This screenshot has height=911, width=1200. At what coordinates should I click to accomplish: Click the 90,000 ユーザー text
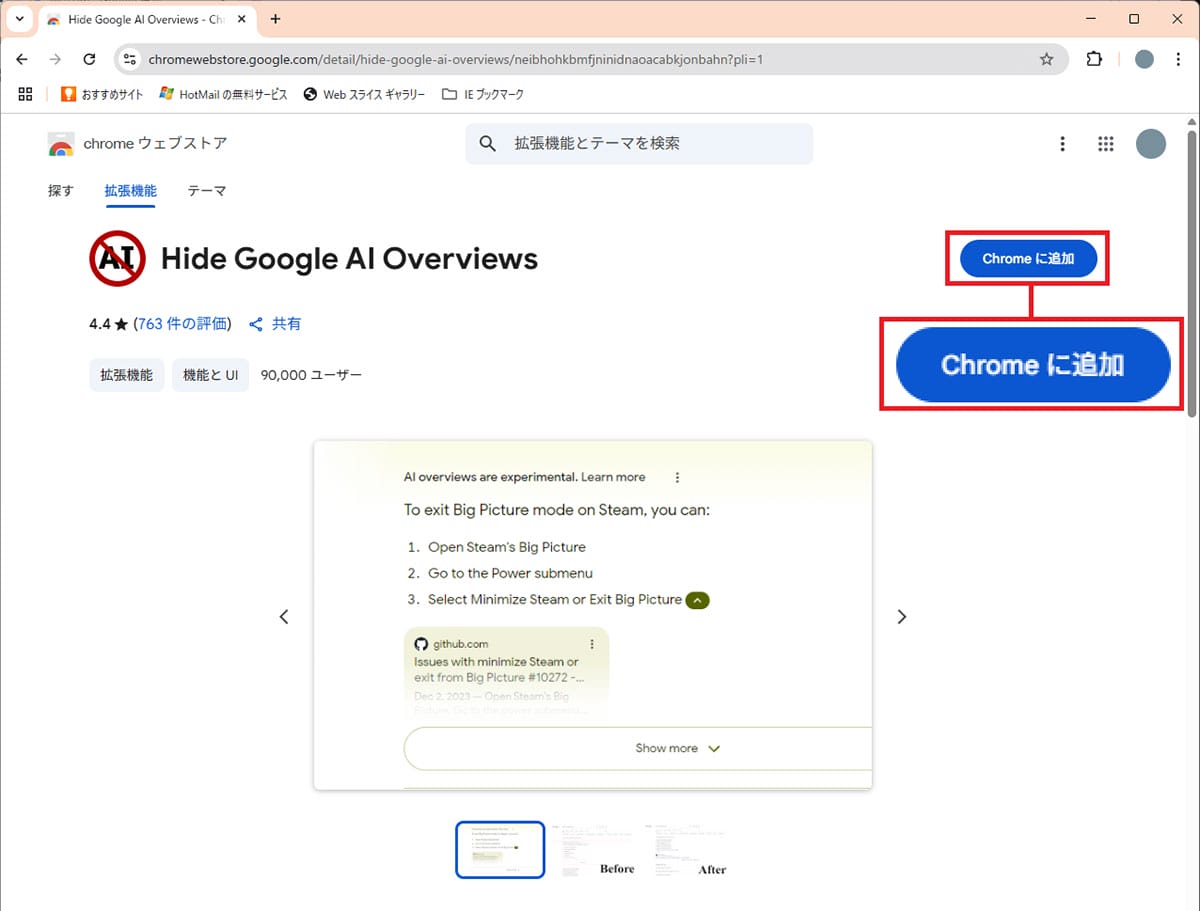311,375
